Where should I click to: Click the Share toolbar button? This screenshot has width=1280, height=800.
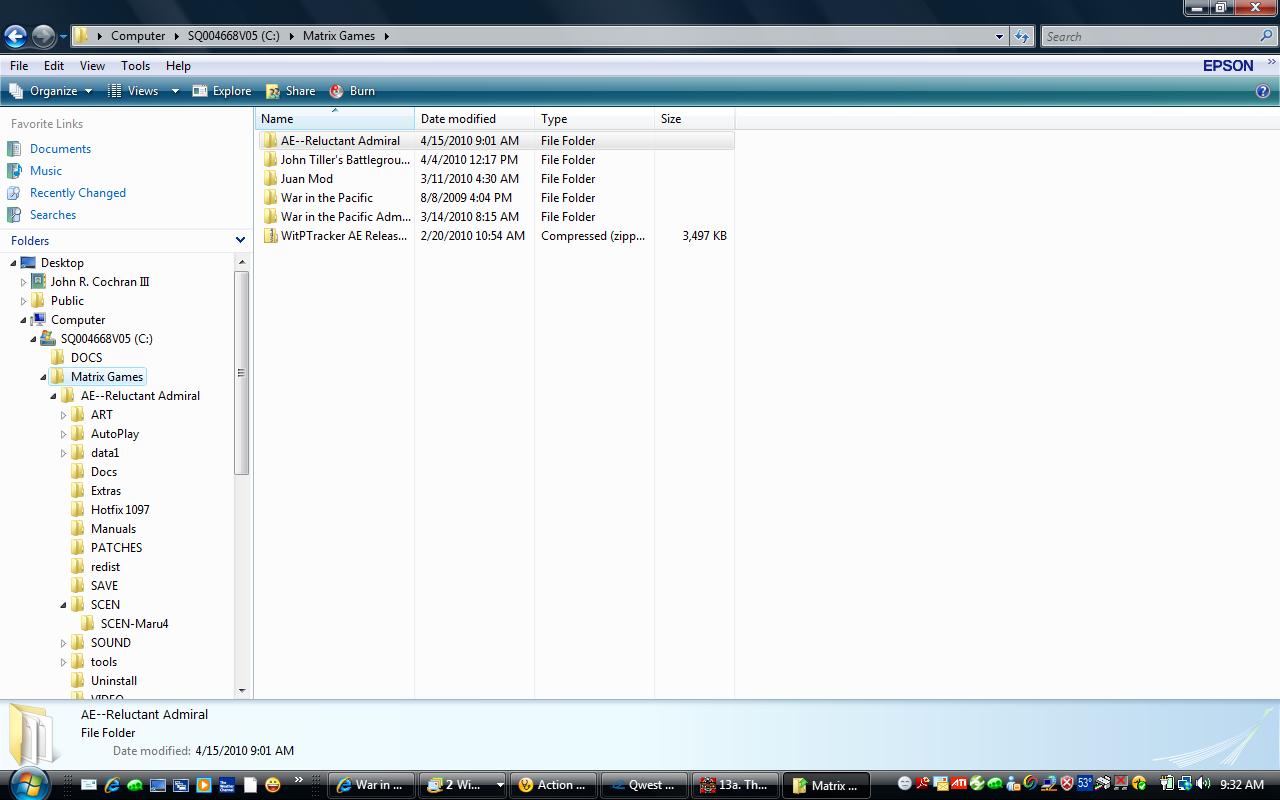[x=290, y=91]
